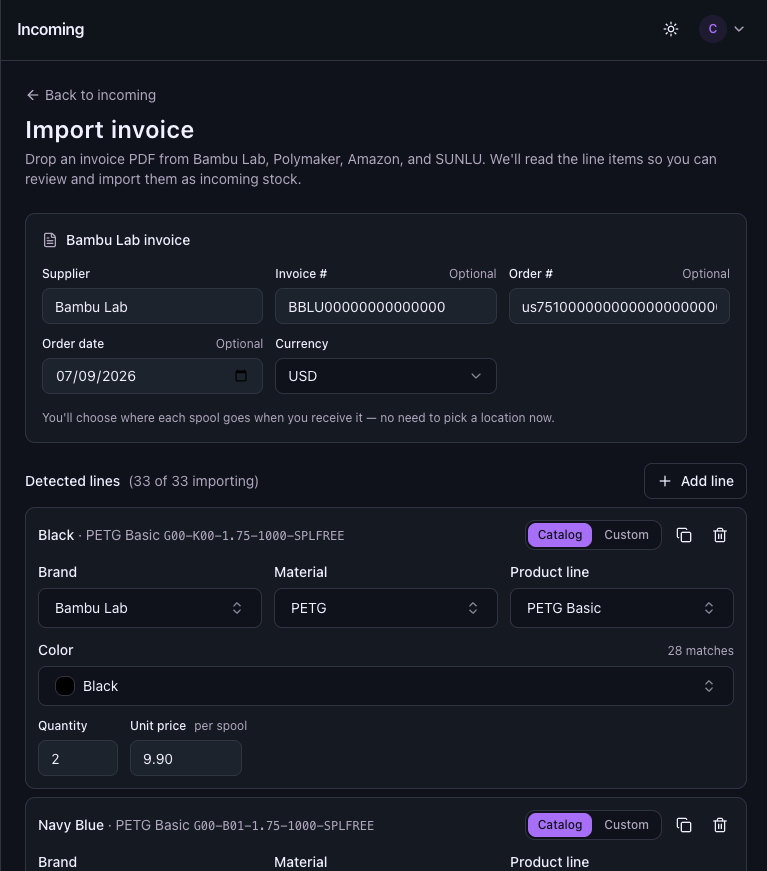Focus the Order date field 07/09/2026

tap(152, 376)
